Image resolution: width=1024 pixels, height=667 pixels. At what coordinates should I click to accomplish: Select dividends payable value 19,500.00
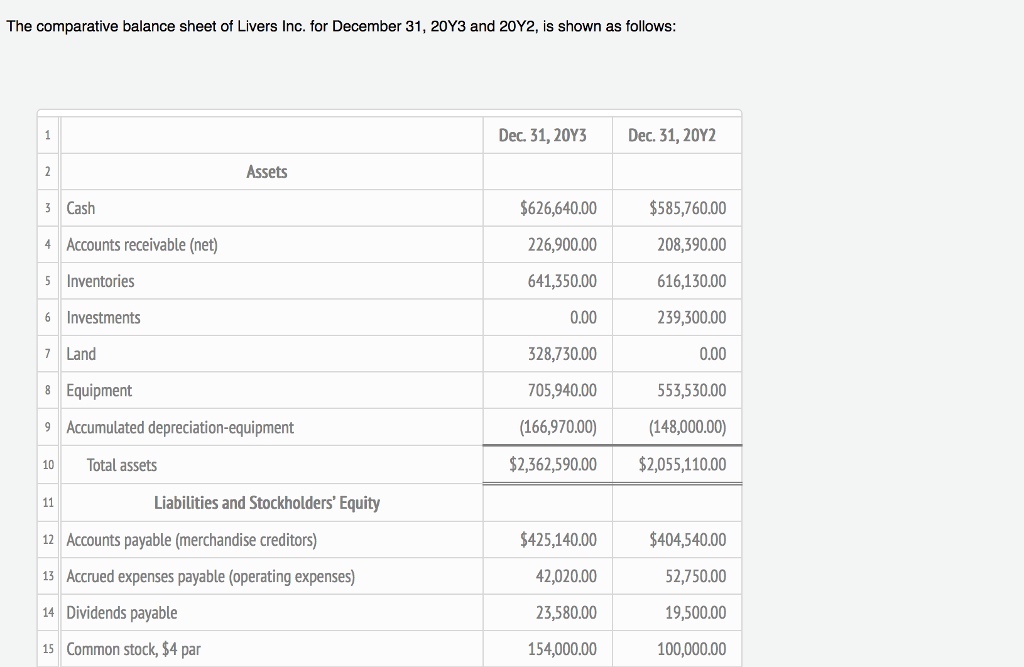[x=696, y=613]
